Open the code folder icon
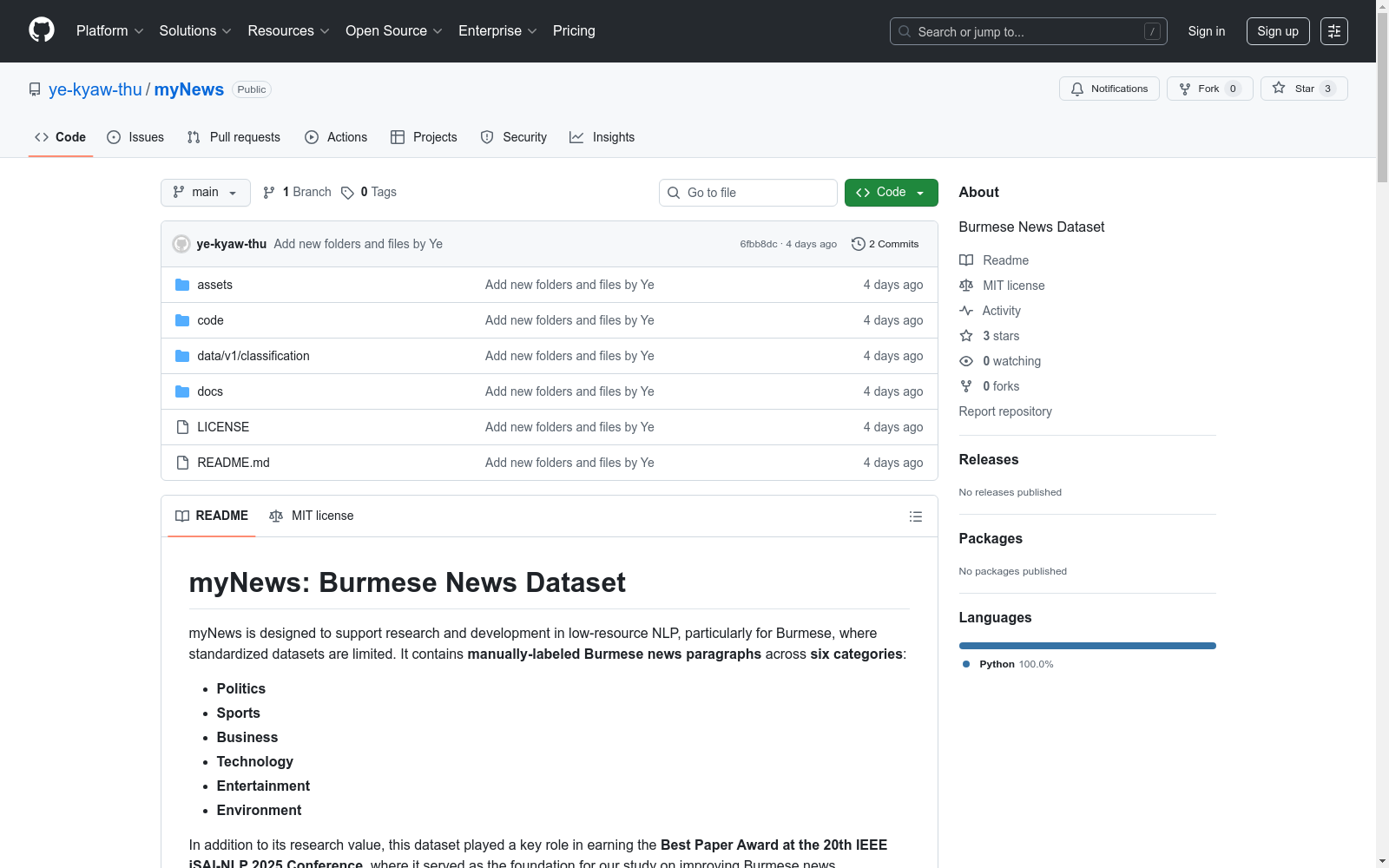The image size is (1389, 868). tap(182, 320)
